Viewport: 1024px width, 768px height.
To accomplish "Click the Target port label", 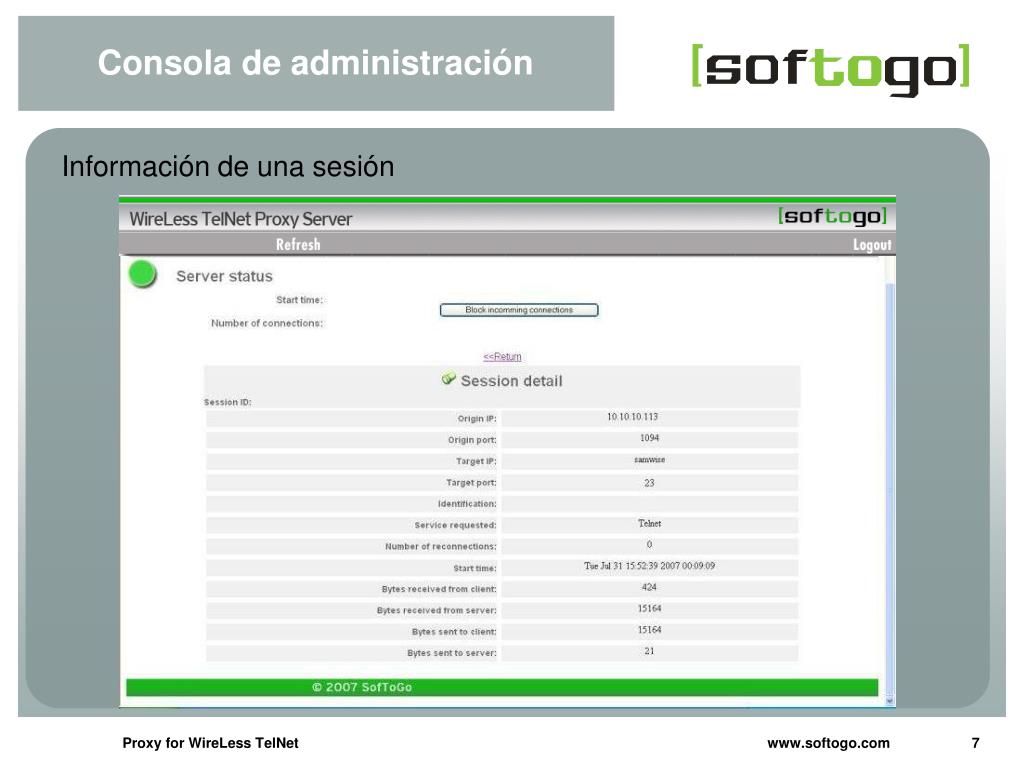I will pyautogui.click(x=472, y=483).
